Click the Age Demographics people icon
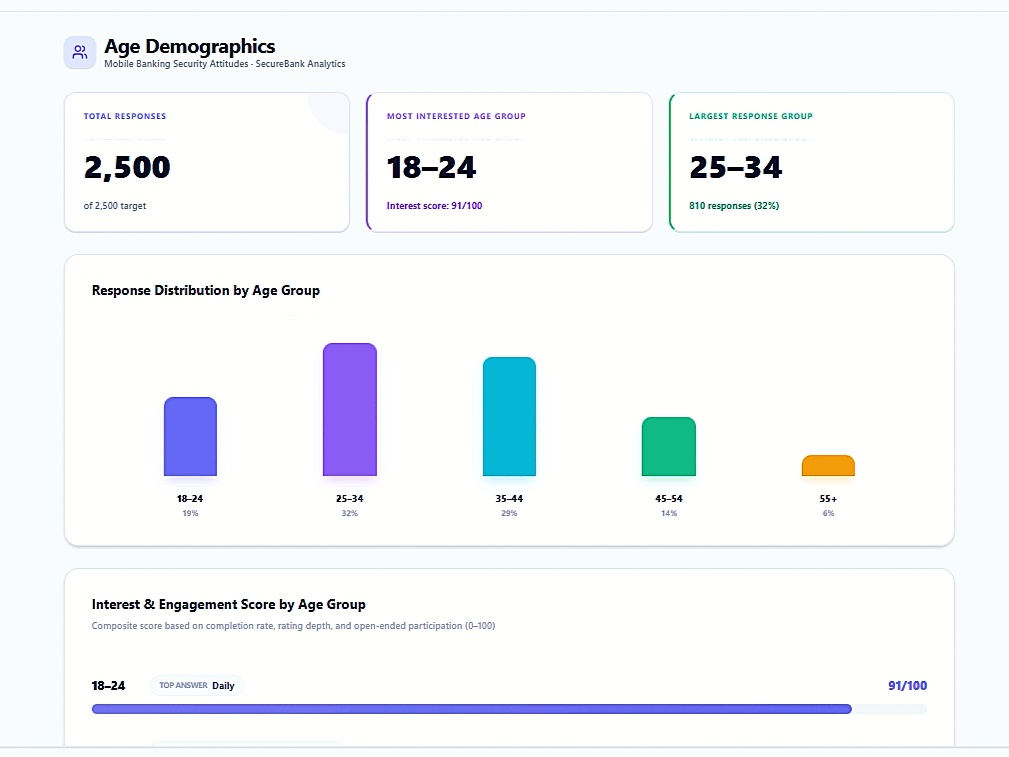This screenshot has width=1009, height=757. 80,52
